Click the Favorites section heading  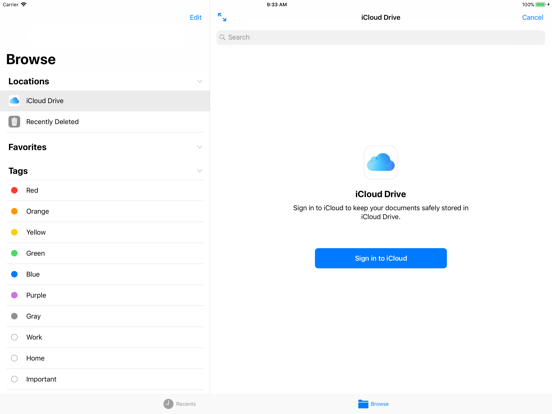[x=27, y=147]
